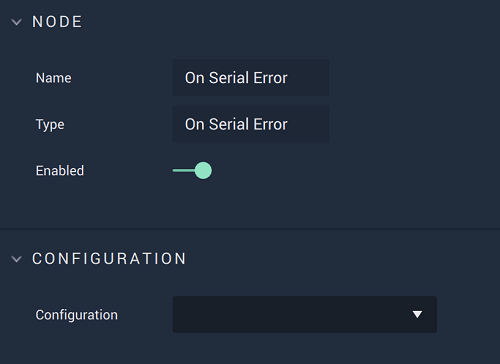This screenshot has width=500, height=364.
Task: Collapse the NODE section chevron
Action: (x=16, y=22)
